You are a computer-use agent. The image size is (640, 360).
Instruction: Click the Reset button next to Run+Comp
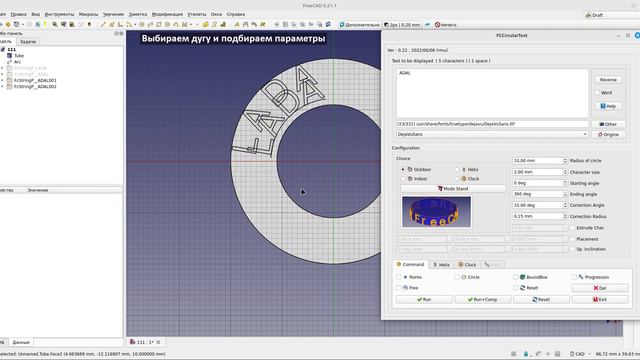pos(541,300)
